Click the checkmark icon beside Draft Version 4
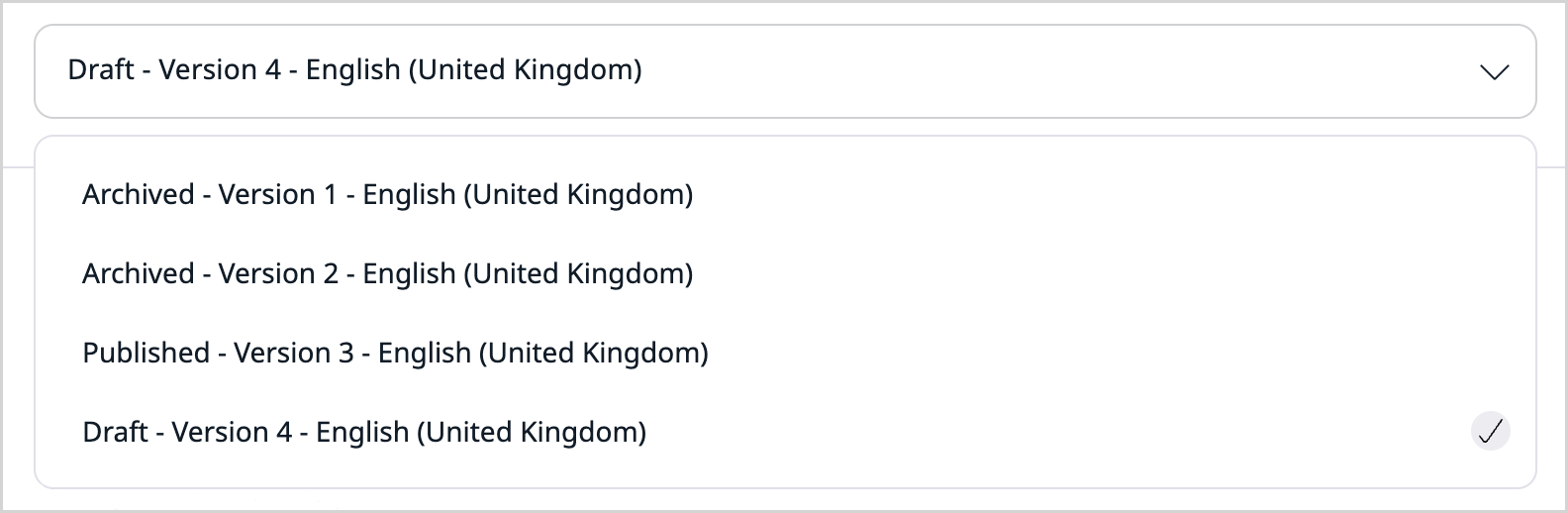 coord(1490,431)
